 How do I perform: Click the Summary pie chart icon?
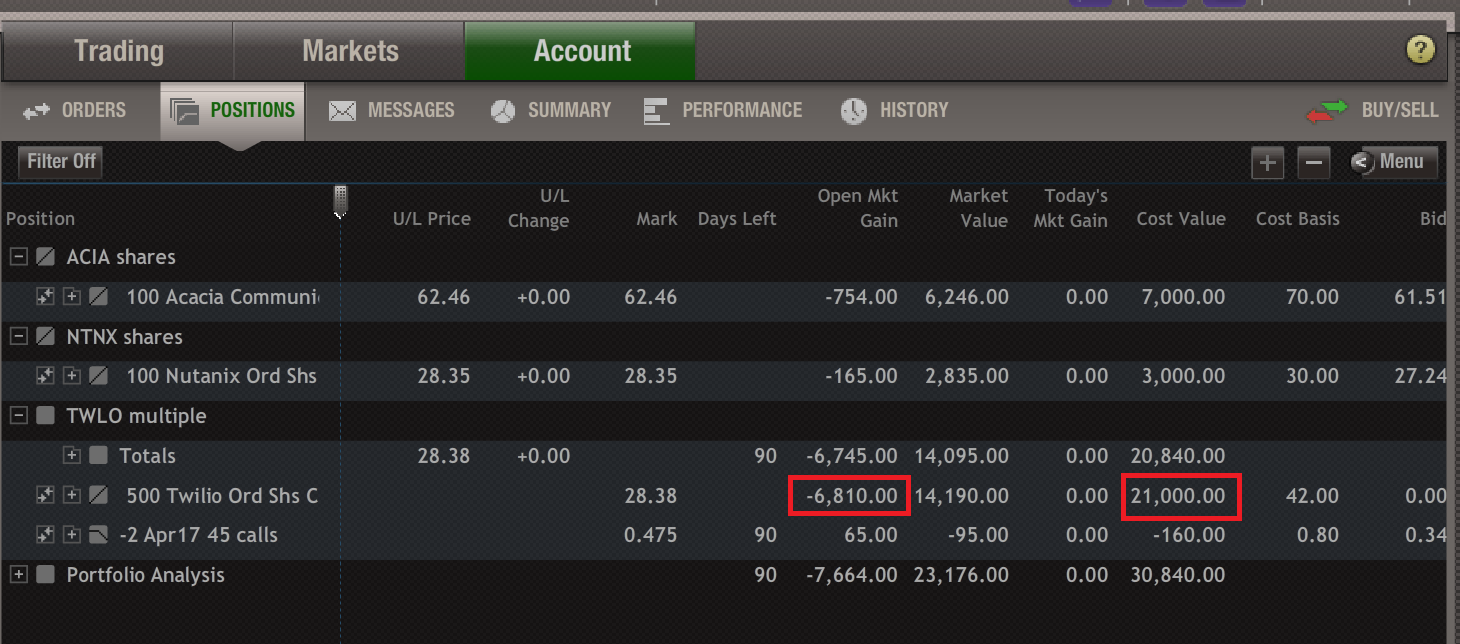point(503,111)
